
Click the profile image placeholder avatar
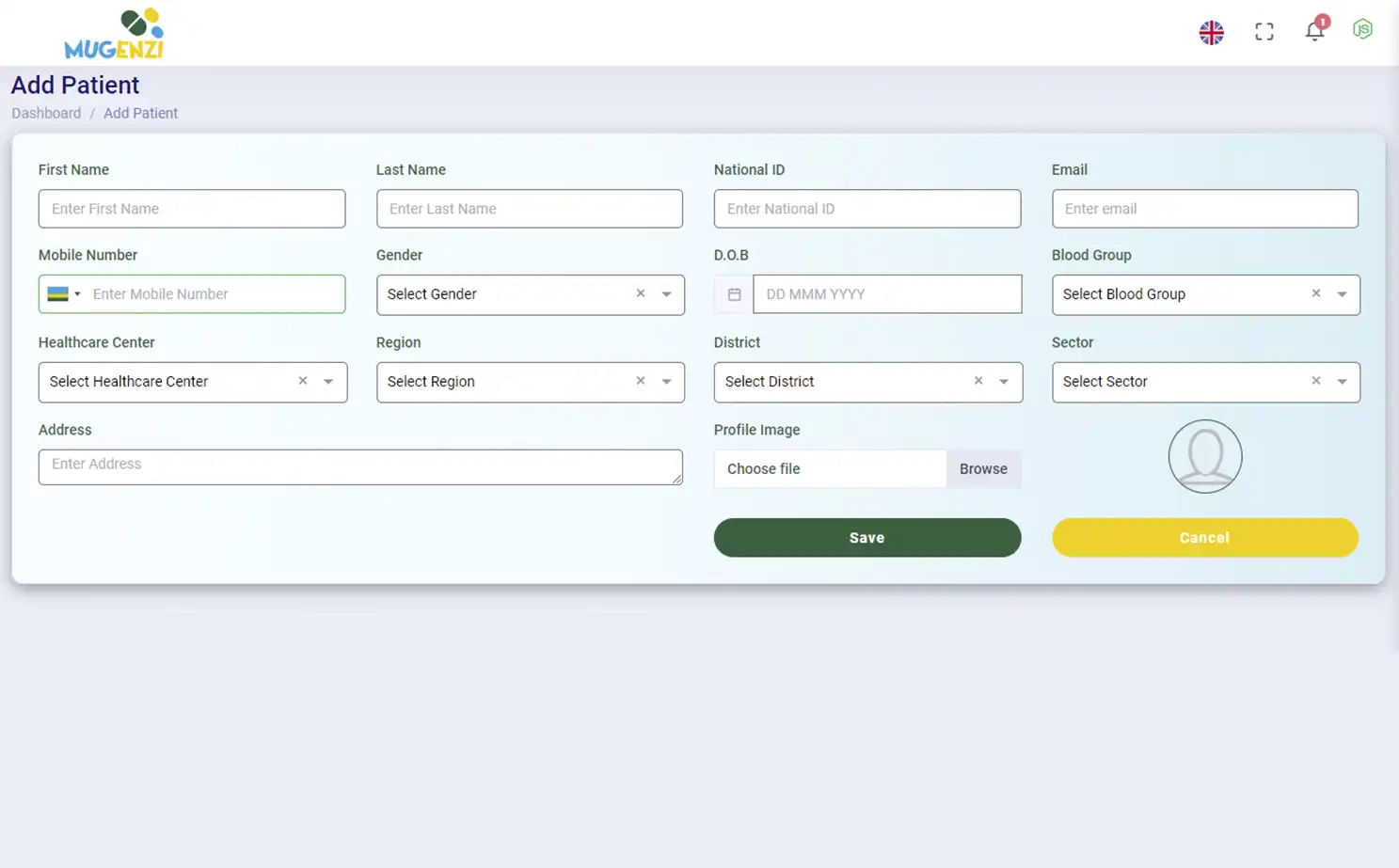[x=1204, y=456]
